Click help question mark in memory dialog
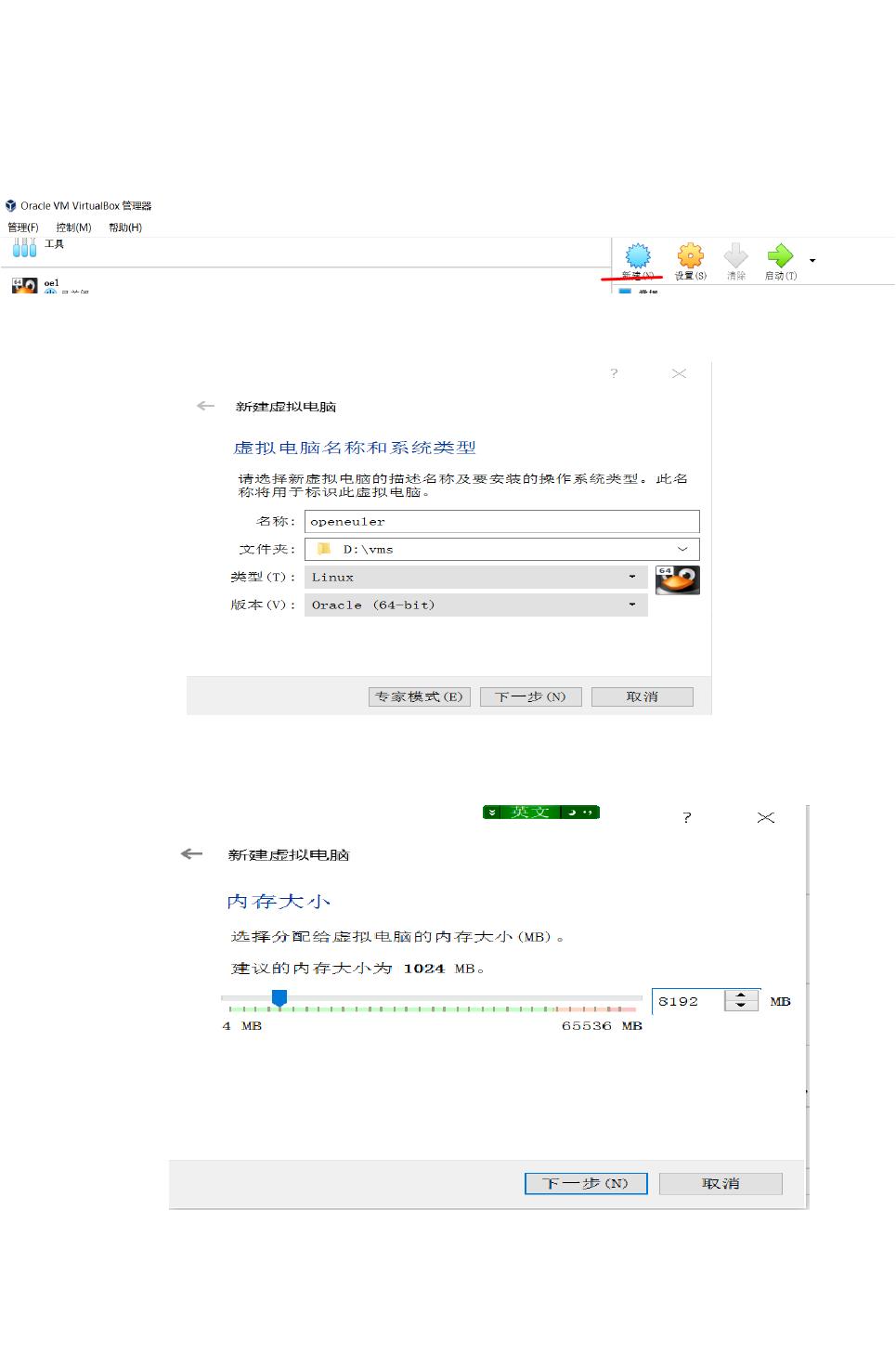 (687, 817)
